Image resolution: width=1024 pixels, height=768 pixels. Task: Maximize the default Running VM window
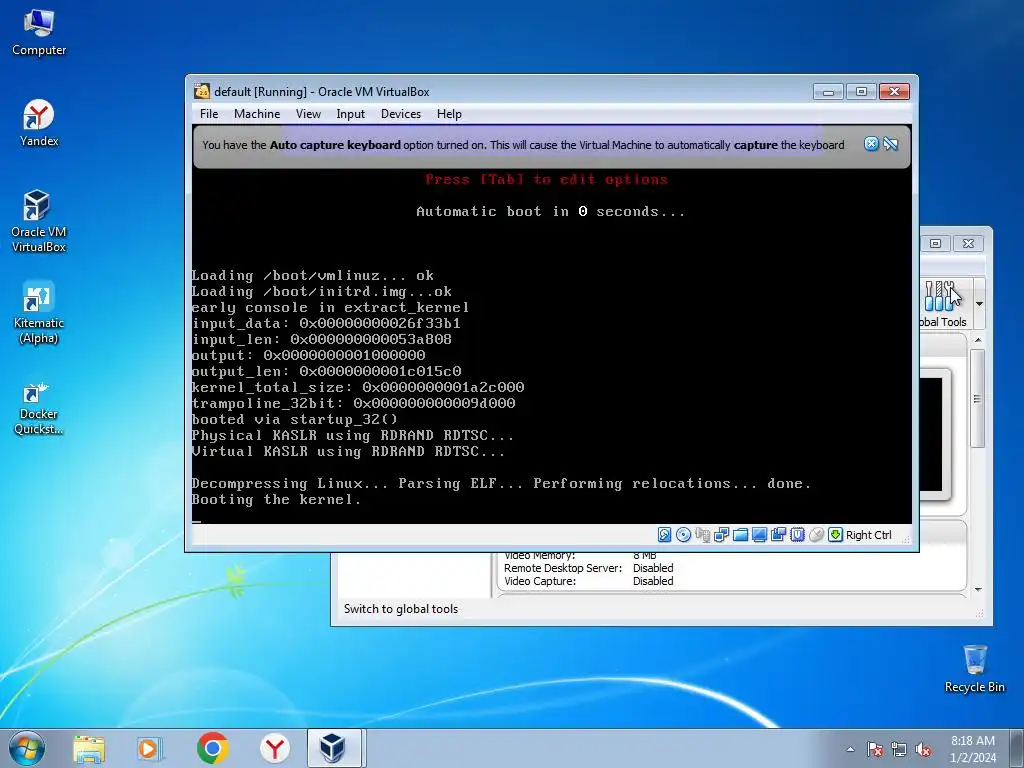pos(861,91)
